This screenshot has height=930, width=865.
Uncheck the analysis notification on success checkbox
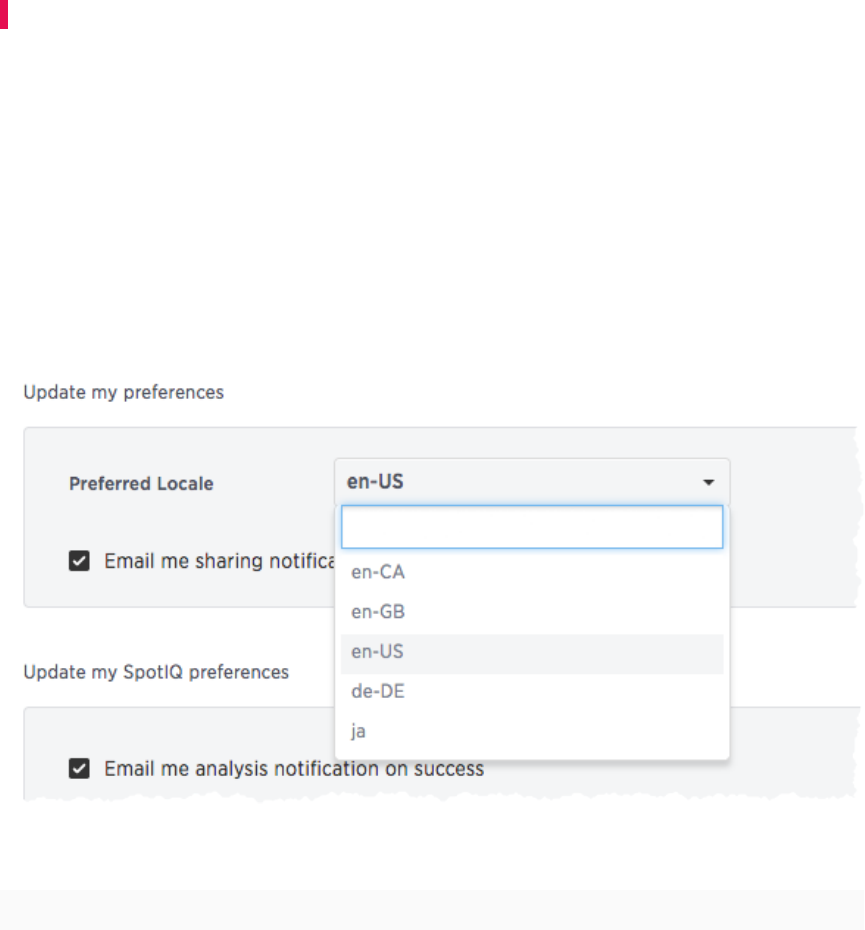pyautogui.click(x=79, y=769)
